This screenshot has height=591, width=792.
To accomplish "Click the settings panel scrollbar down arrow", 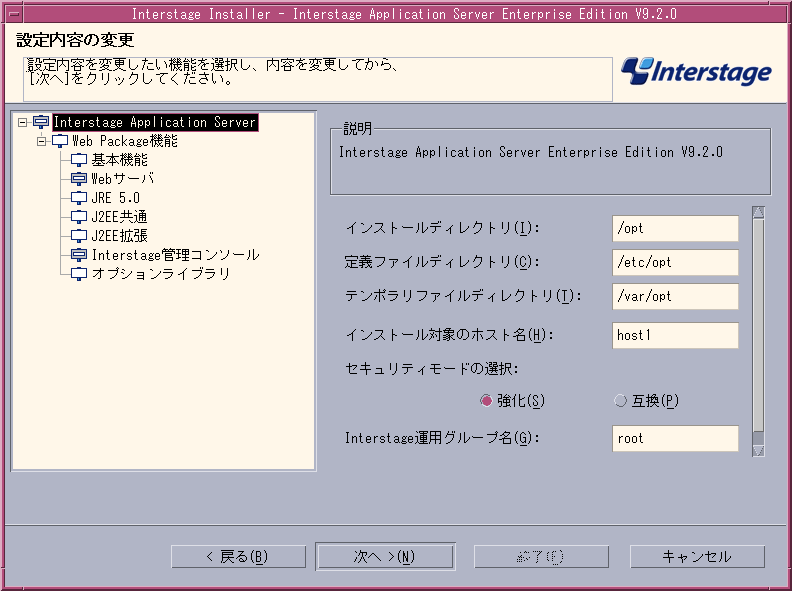I will 758,451.
